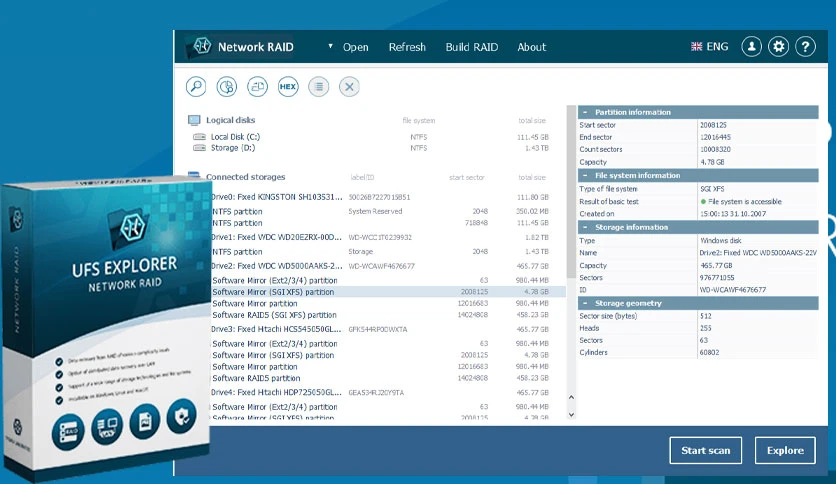Collapse the Storage information section
Screen dimensions: 836x484
tap(585, 228)
